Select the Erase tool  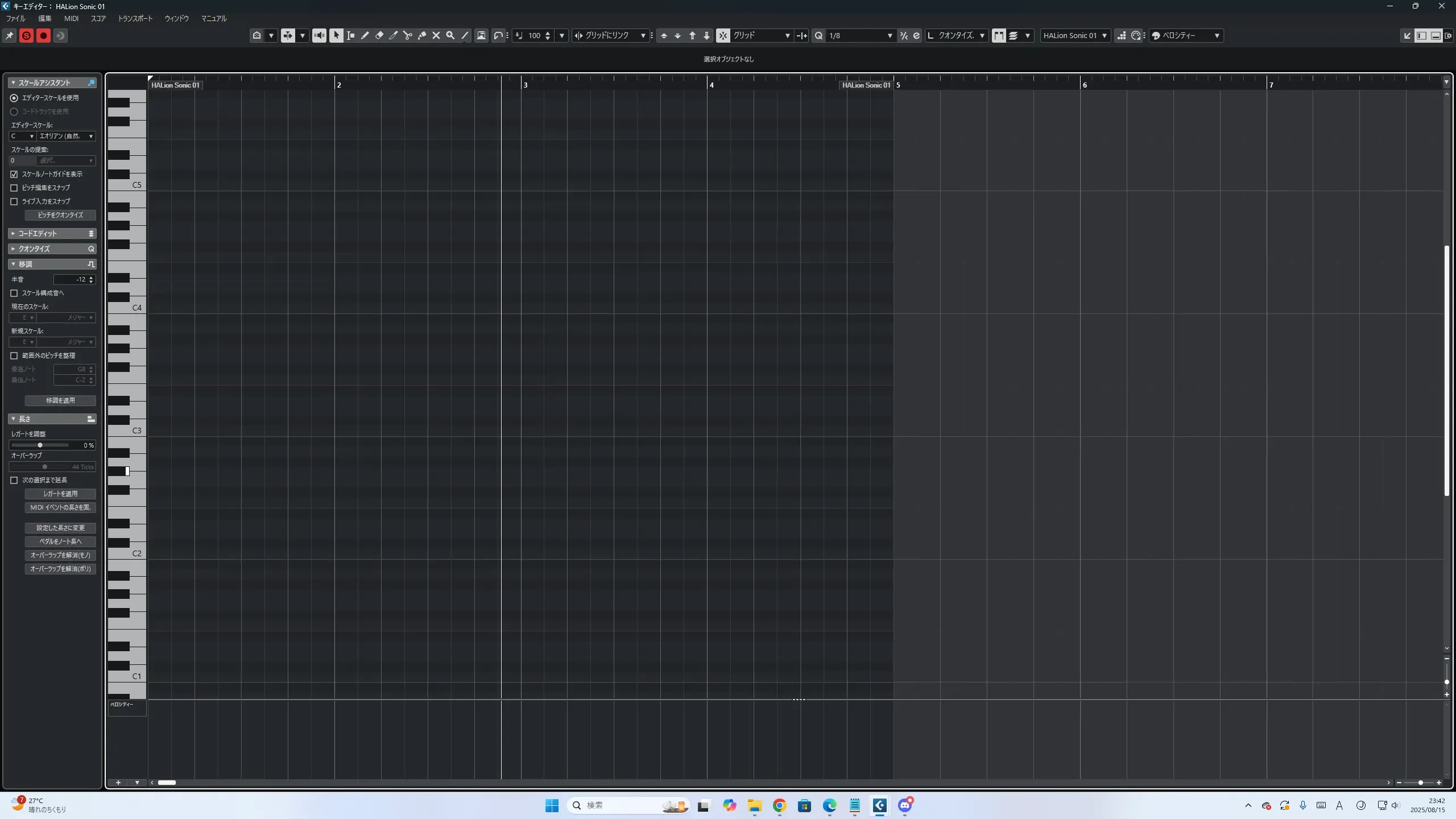point(379,36)
